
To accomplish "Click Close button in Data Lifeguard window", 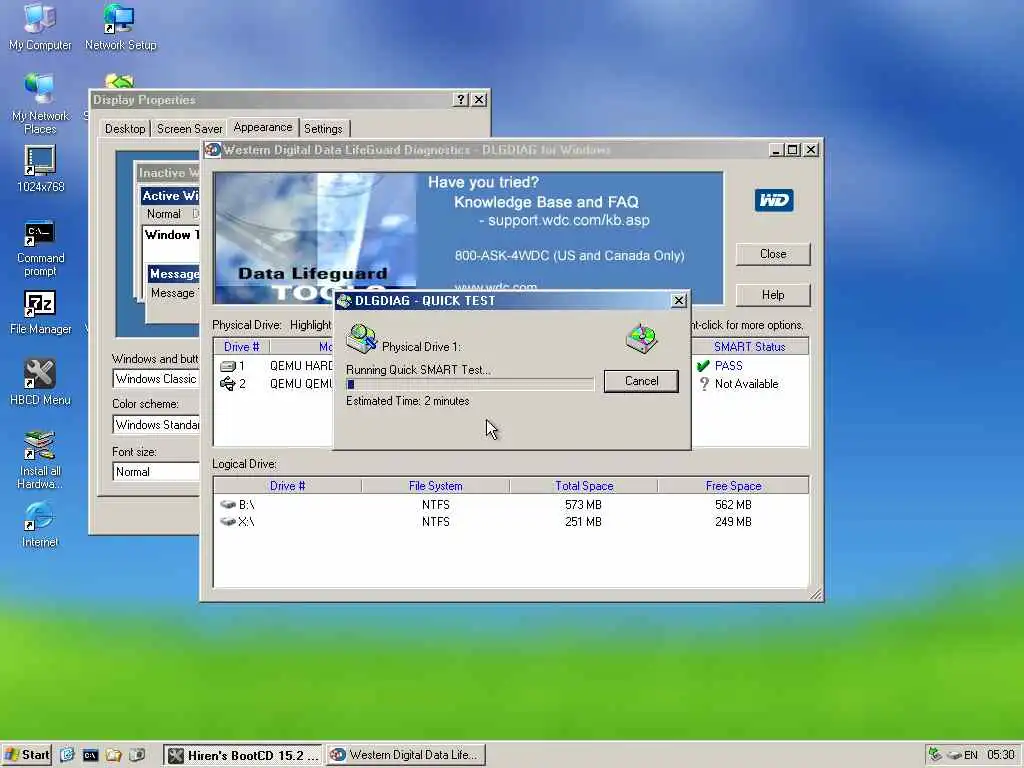I will click(773, 254).
